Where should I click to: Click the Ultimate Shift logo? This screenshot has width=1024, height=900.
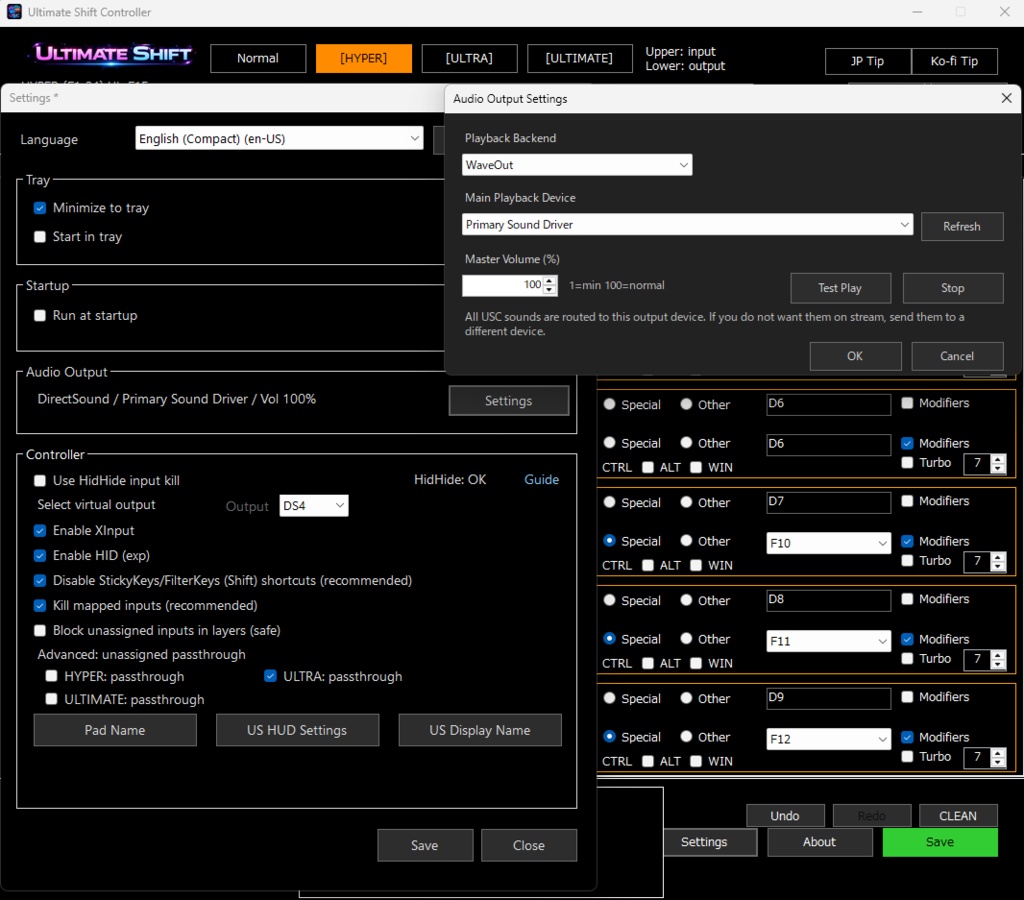click(110, 54)
